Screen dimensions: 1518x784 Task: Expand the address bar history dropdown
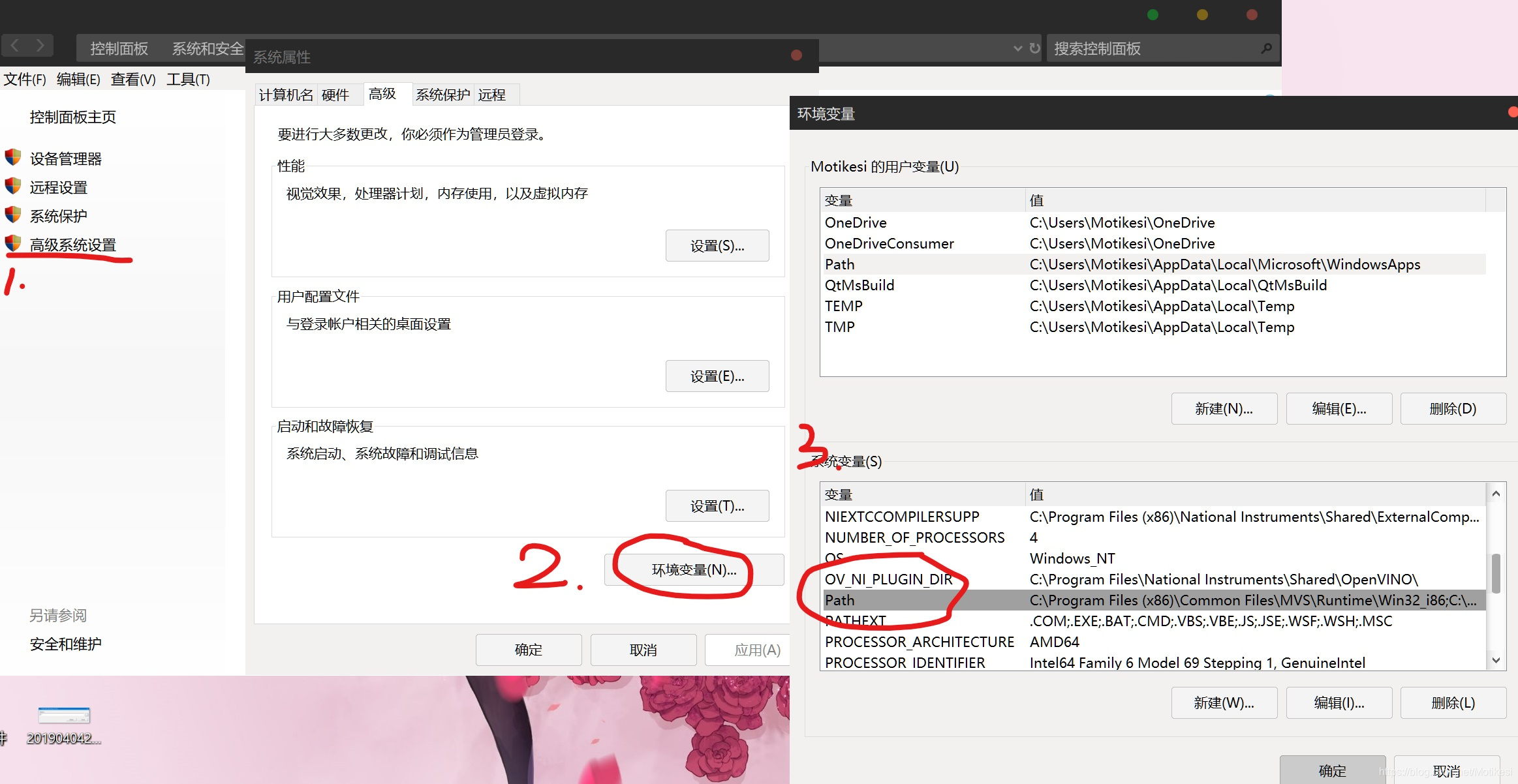pyautogui.click(x=1017, y=48)
